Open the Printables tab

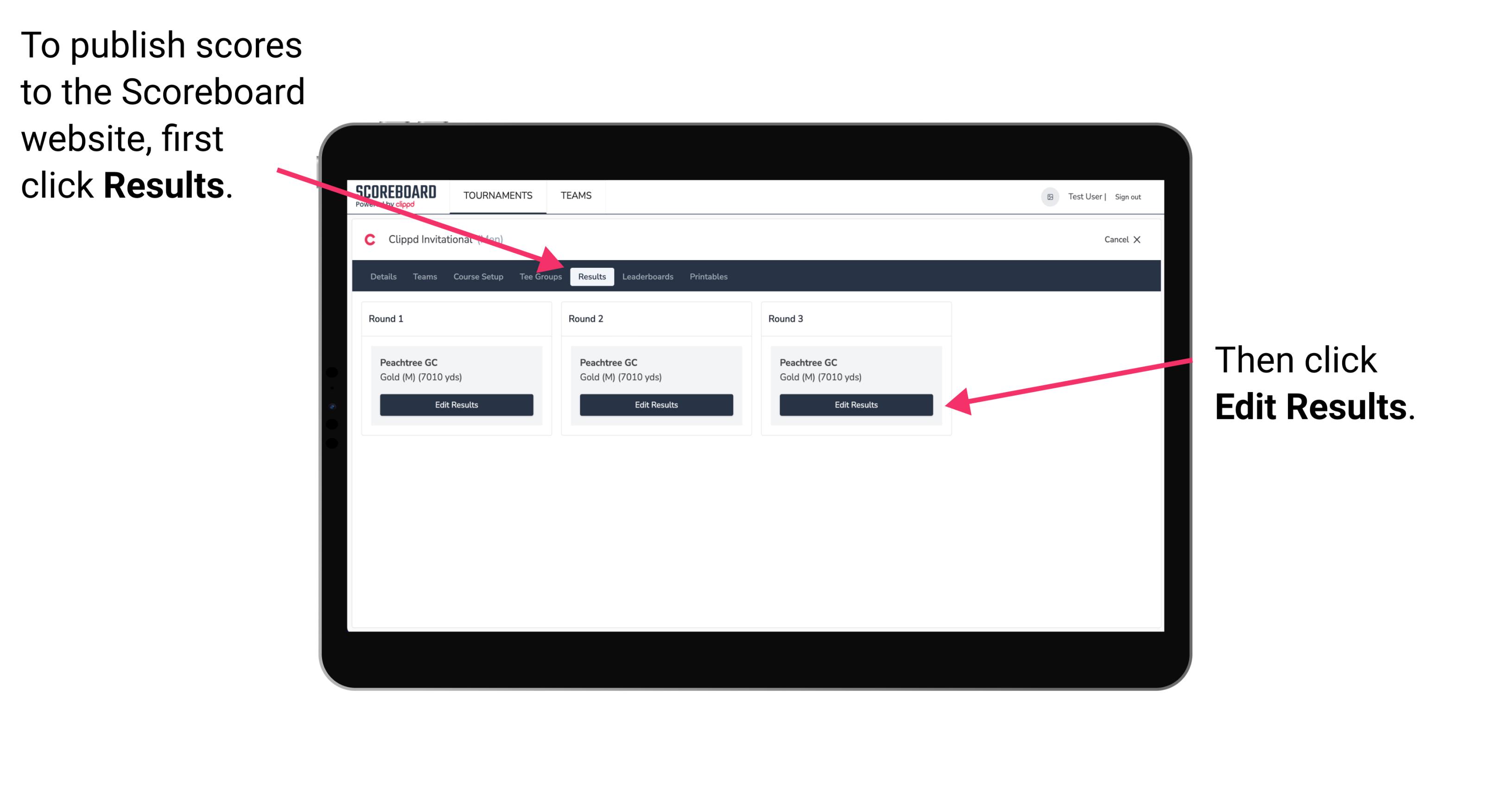pos(708,276)
